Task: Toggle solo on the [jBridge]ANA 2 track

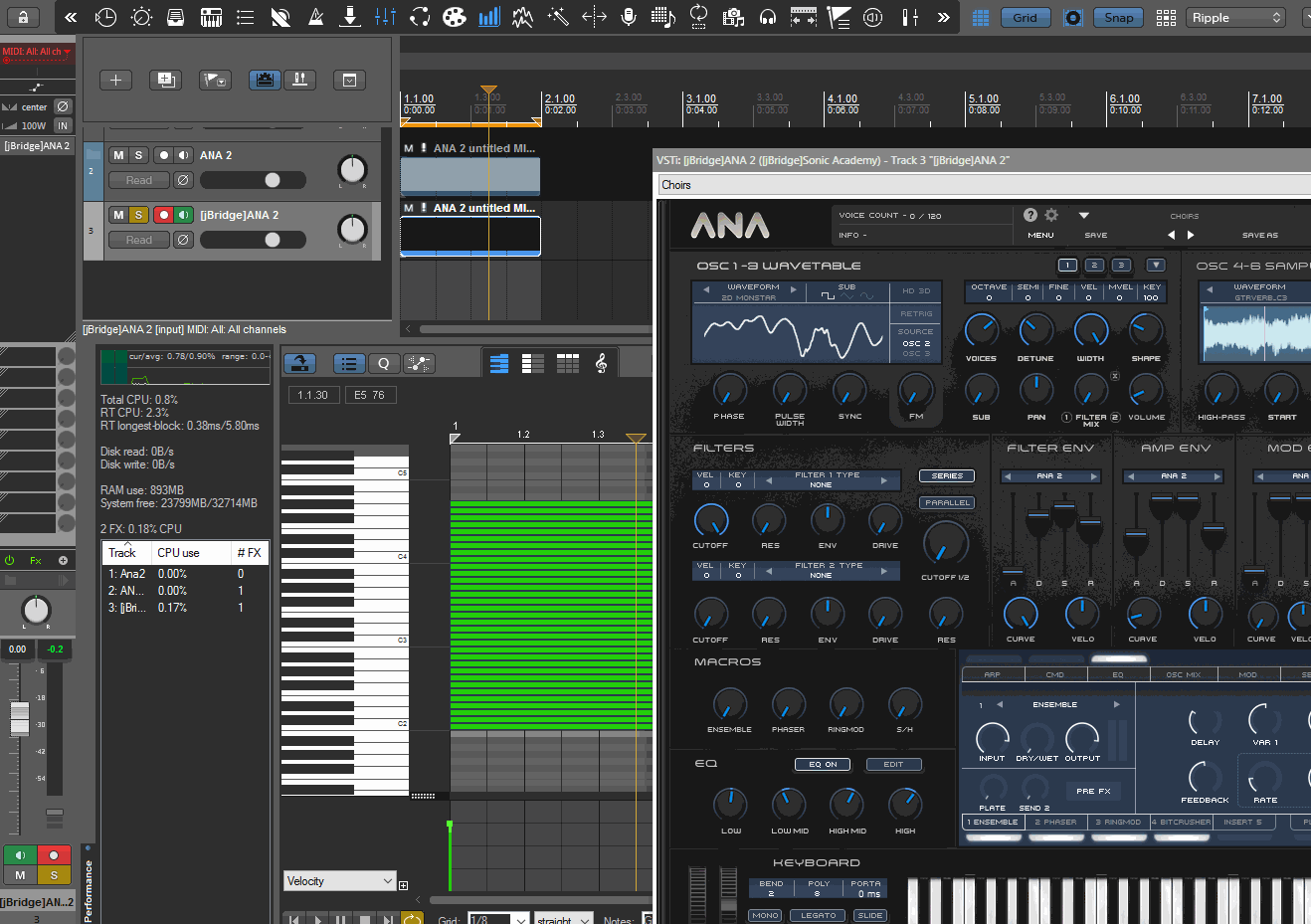Action: [138, 215]
